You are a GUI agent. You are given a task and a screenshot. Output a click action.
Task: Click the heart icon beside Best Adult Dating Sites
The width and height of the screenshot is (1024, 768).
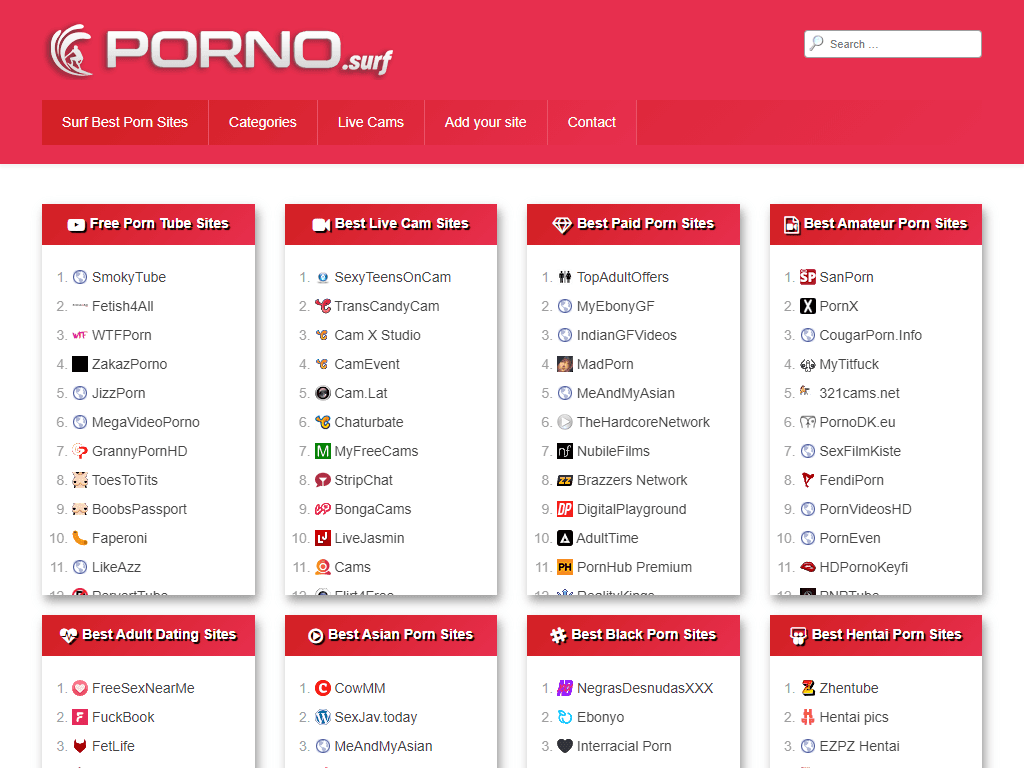68,635
